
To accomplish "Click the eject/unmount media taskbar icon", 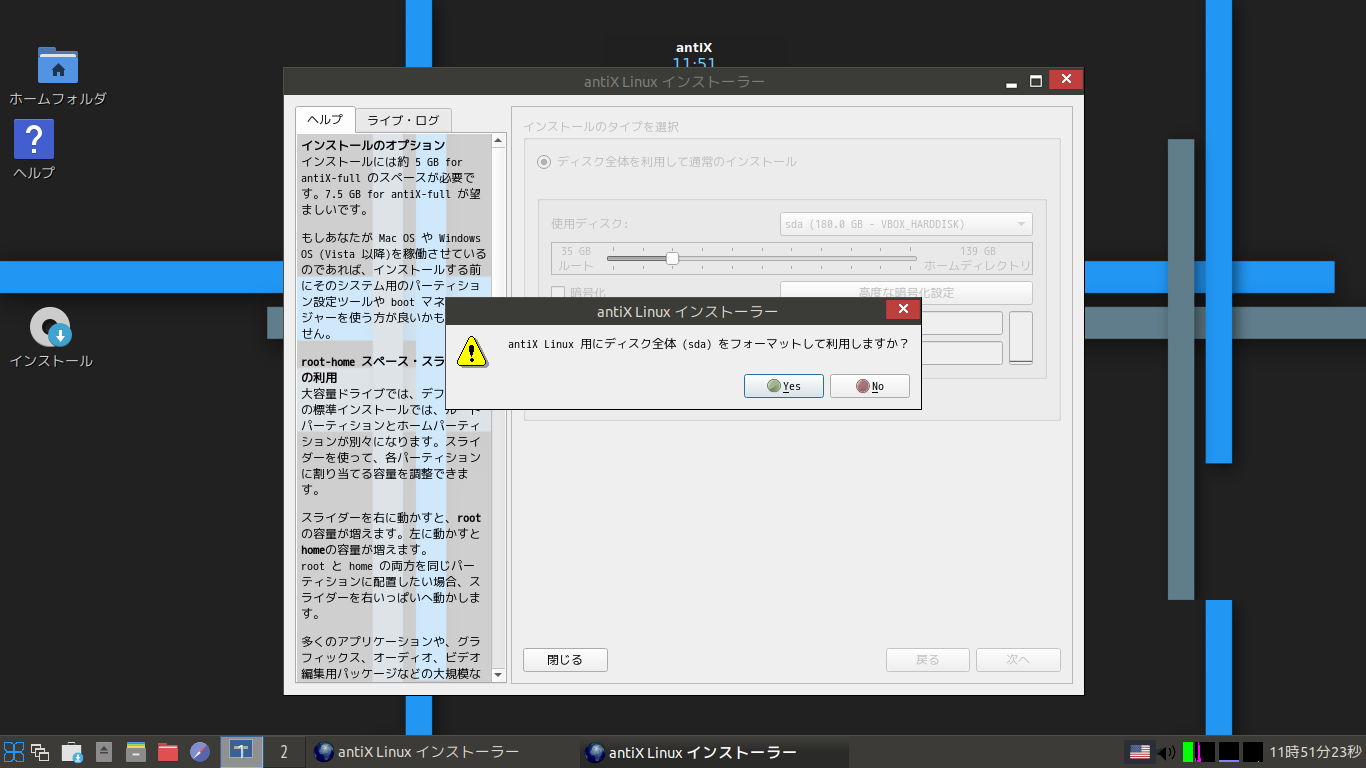I will pos(104,752).
